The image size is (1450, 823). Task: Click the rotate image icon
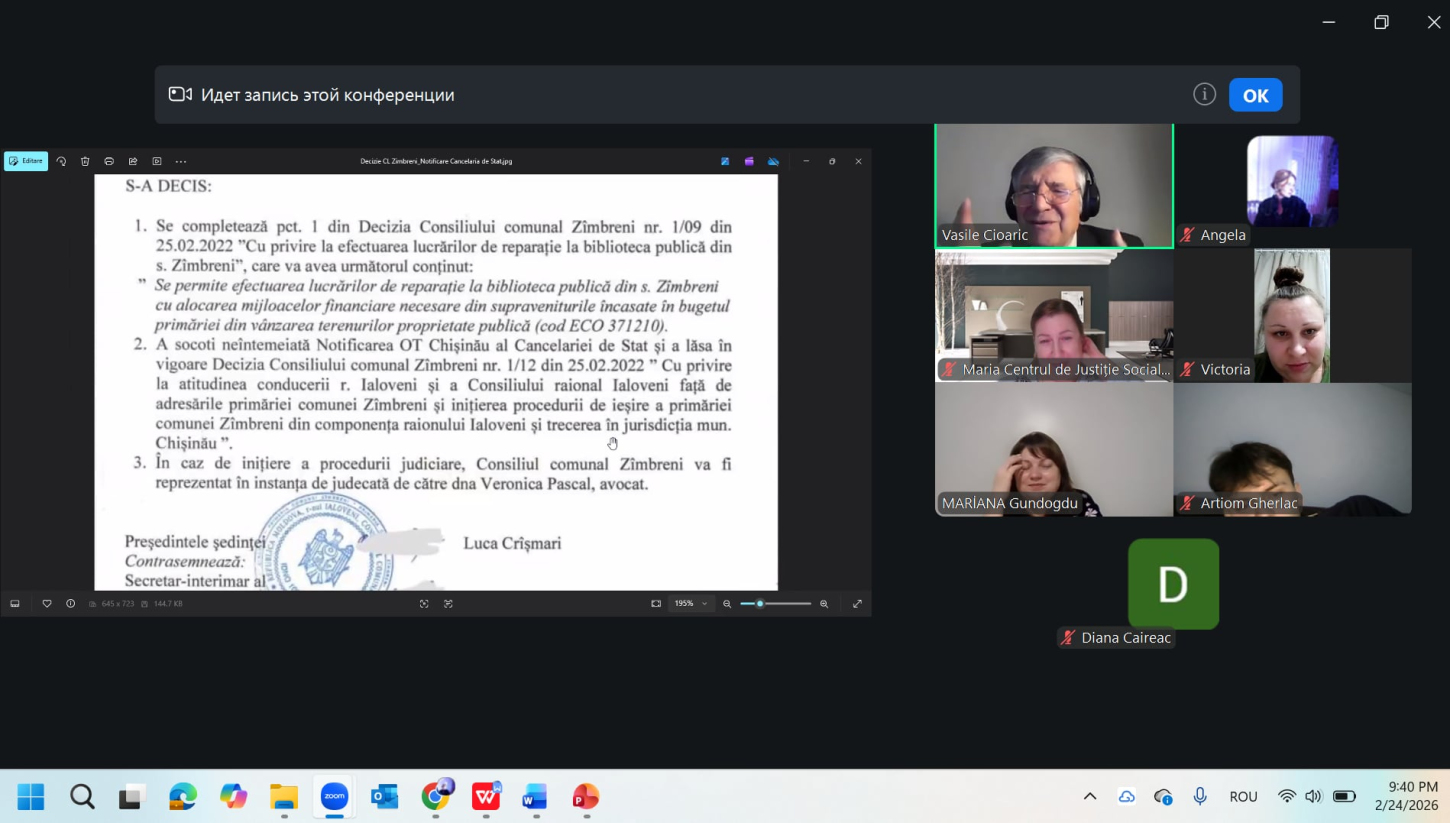coord(61,161)
